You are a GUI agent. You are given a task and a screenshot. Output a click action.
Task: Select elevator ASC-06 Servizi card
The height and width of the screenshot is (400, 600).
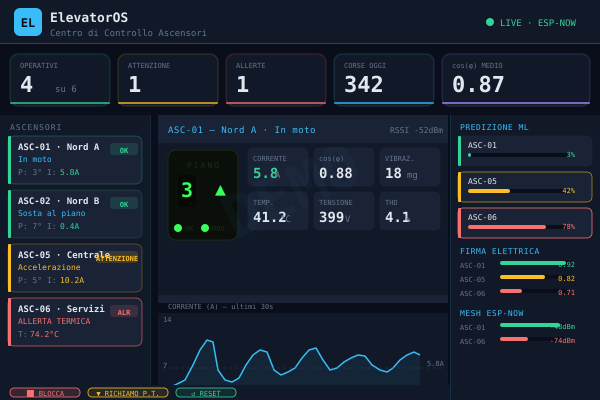(x=75, y=322)
